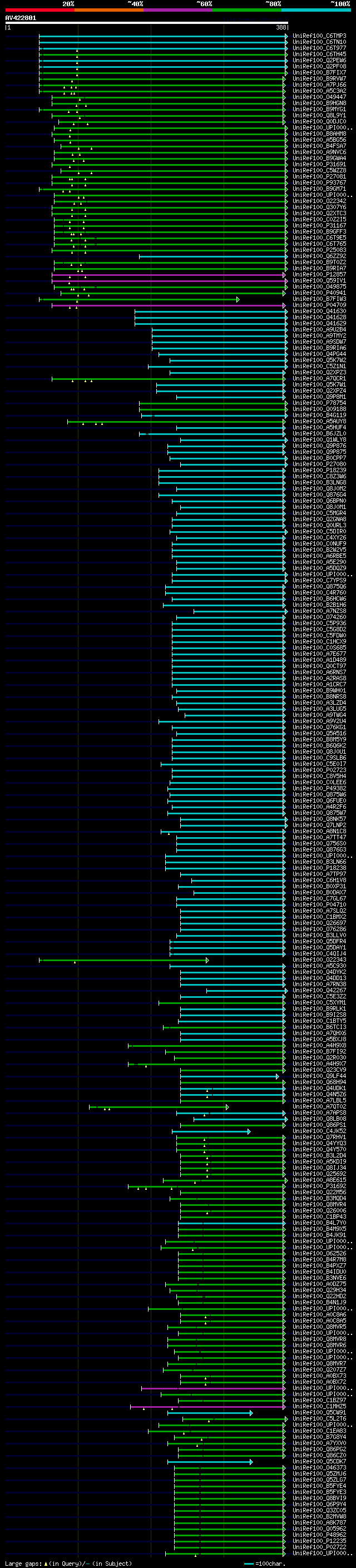Open the UniRef100_C6TN10 hit
Viewport: 356px width, 1568px height.
click(319, 42)
